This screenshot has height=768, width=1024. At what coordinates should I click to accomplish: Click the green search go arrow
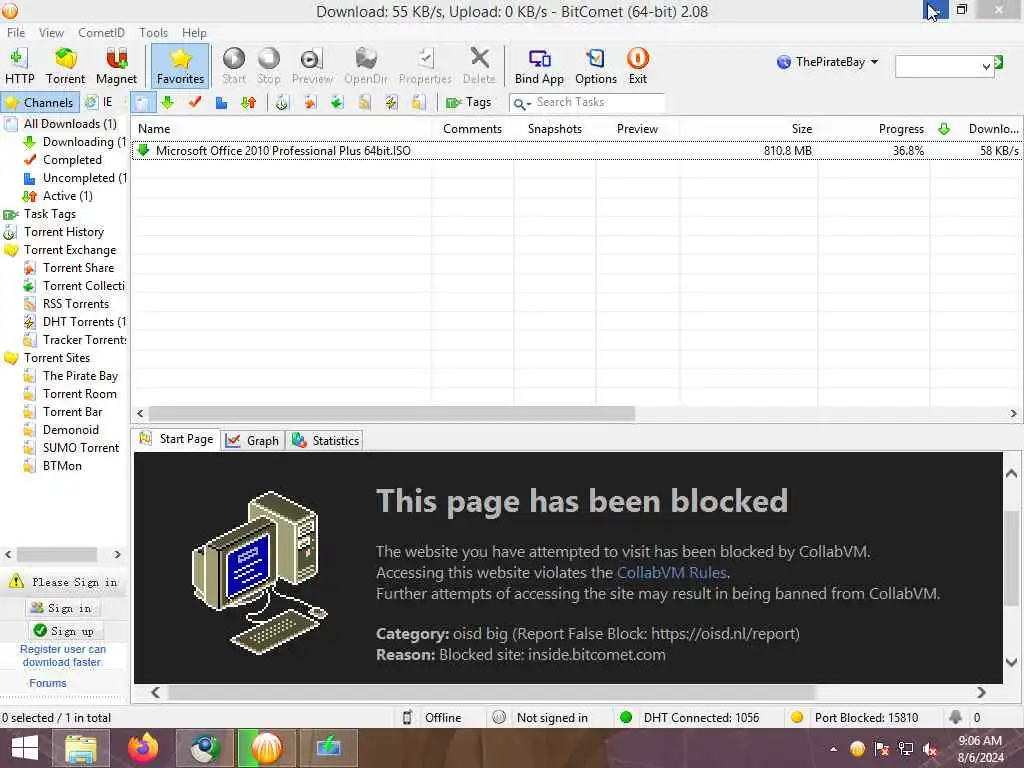coord(999,63)
